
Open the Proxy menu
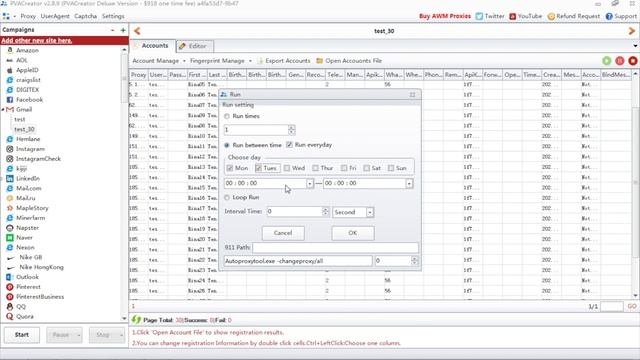pos(28,16)
